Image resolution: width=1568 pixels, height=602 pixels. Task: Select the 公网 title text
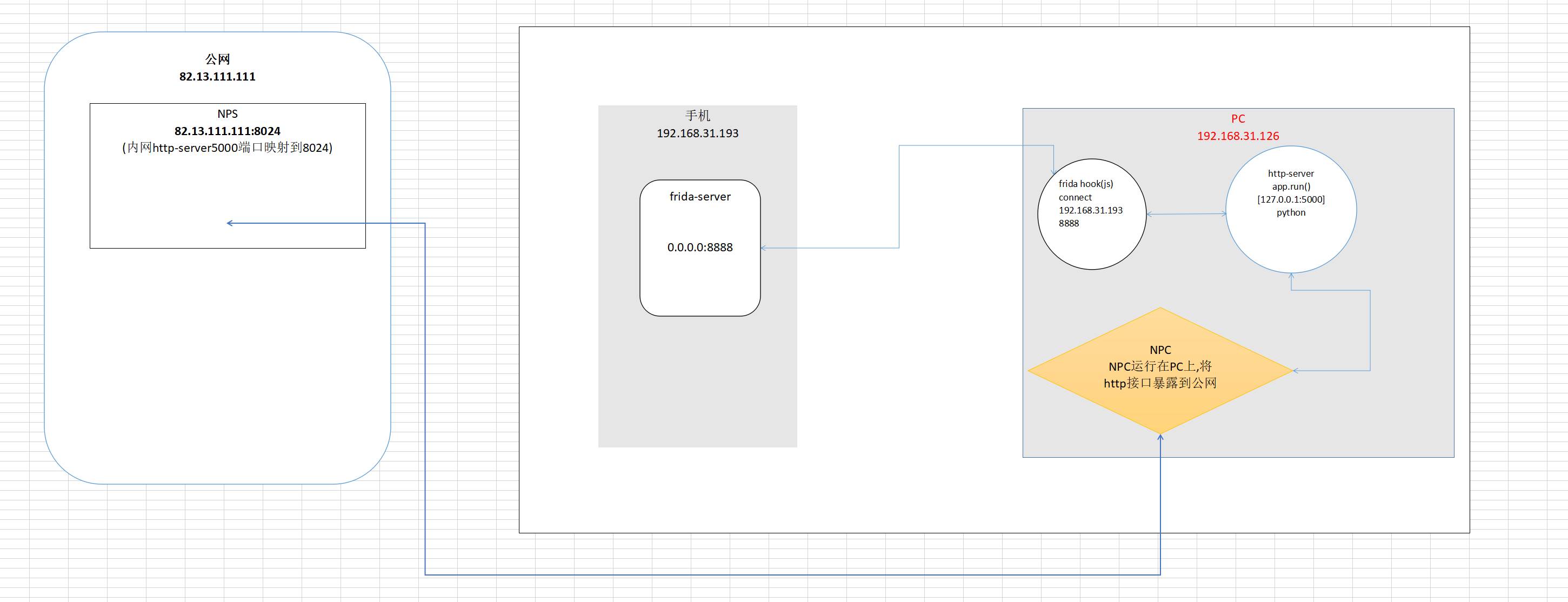pos(217,59)
